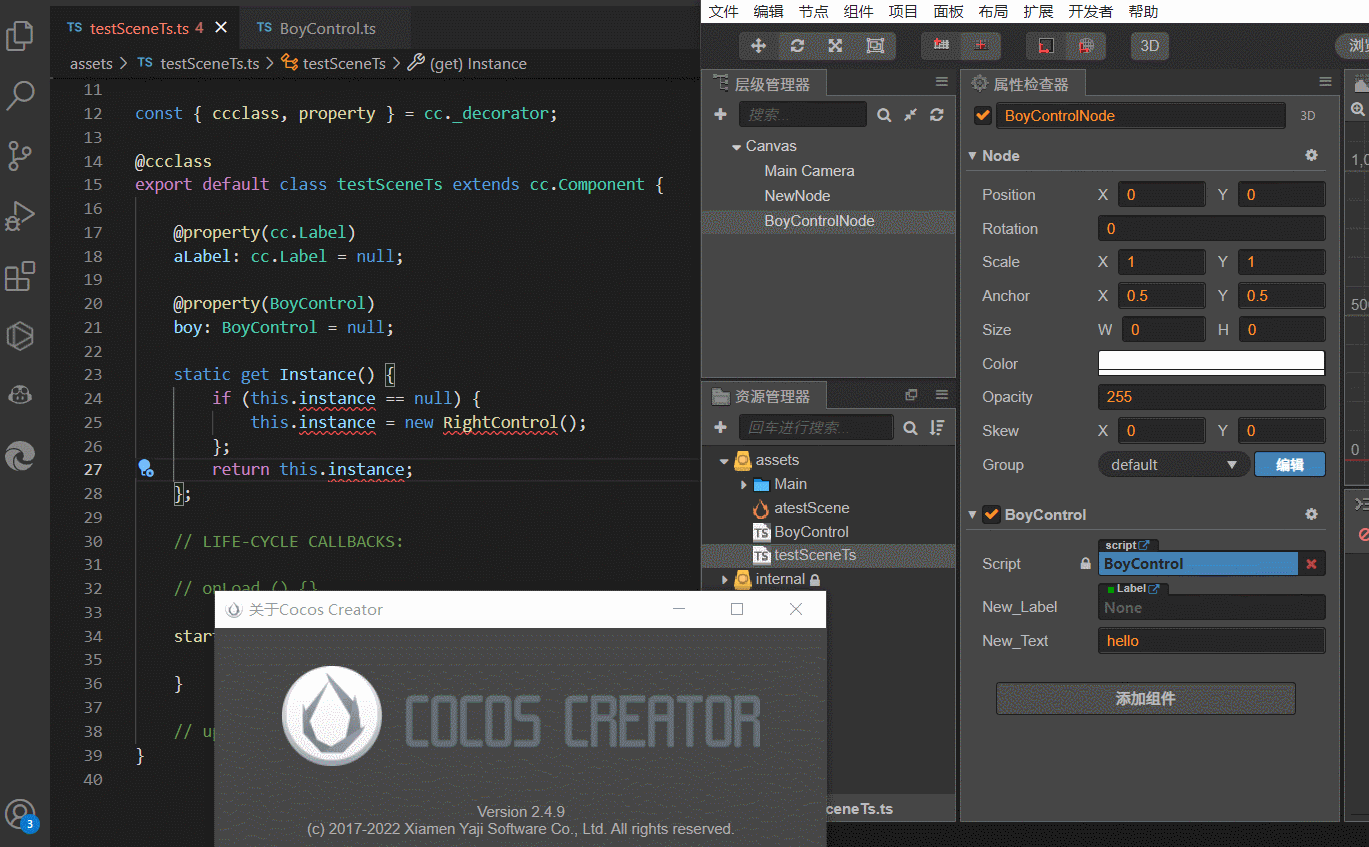
Task: Open the 帮助 menu
Action: coord(1143,12)
